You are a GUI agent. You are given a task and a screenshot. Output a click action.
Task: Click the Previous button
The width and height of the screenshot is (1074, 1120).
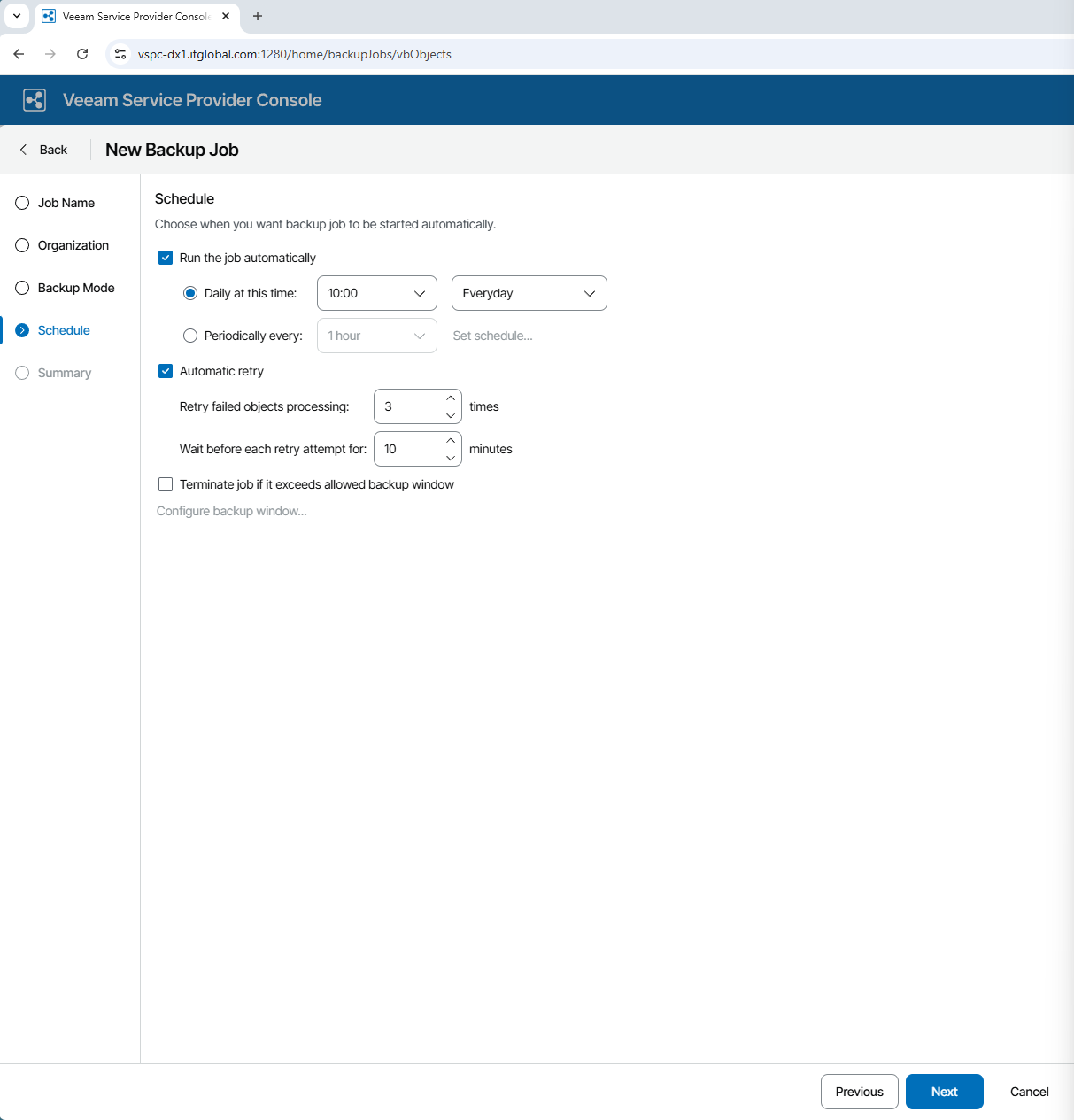click(x=860, y=1092)
